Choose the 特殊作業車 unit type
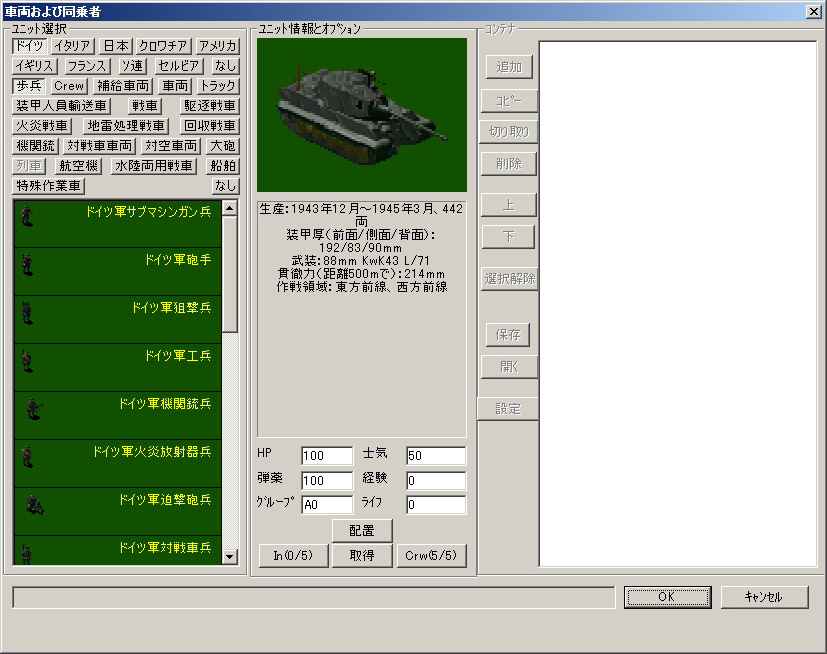 [x=48, y=186]
